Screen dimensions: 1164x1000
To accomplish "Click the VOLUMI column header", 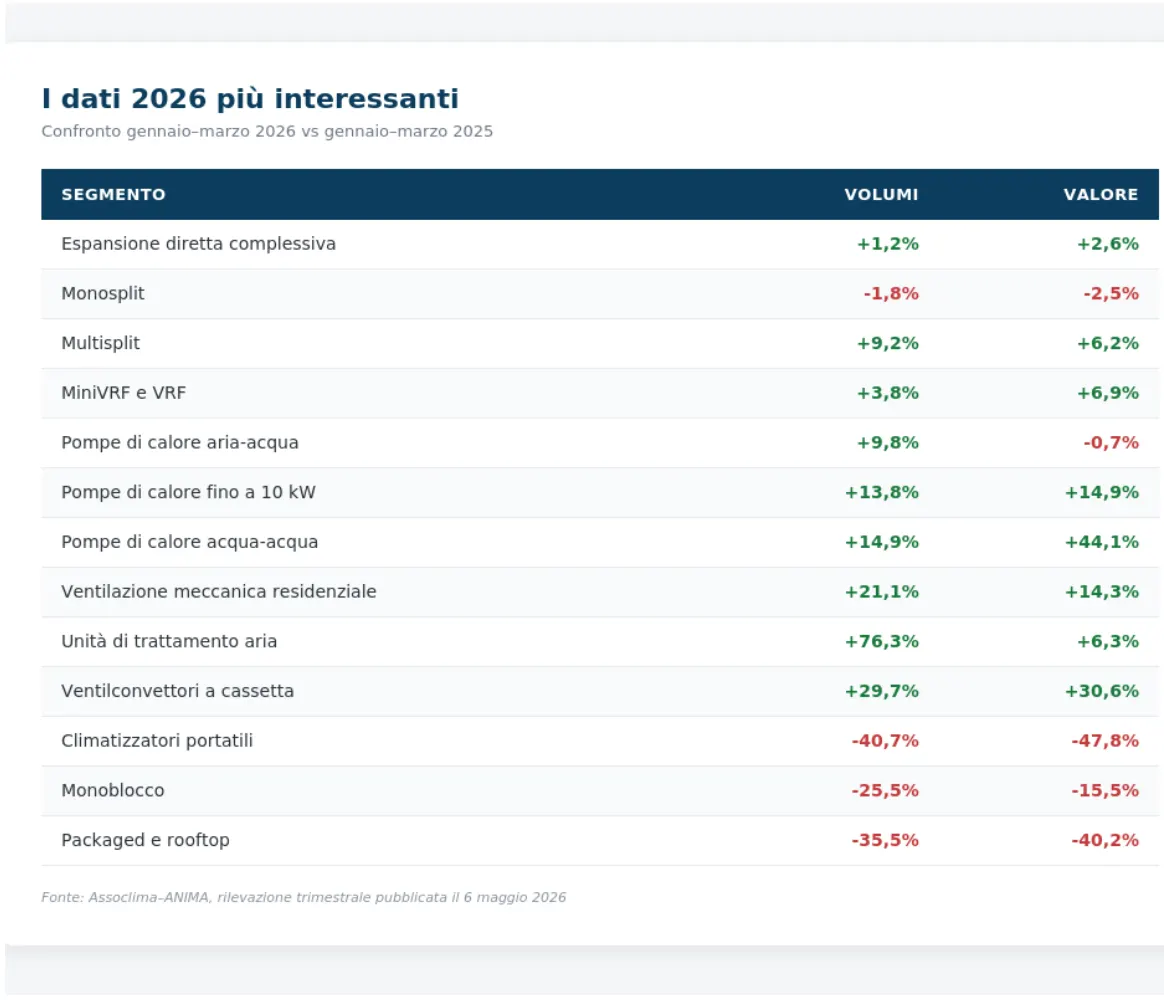I will pyautogui.click(x=880, y=195).
